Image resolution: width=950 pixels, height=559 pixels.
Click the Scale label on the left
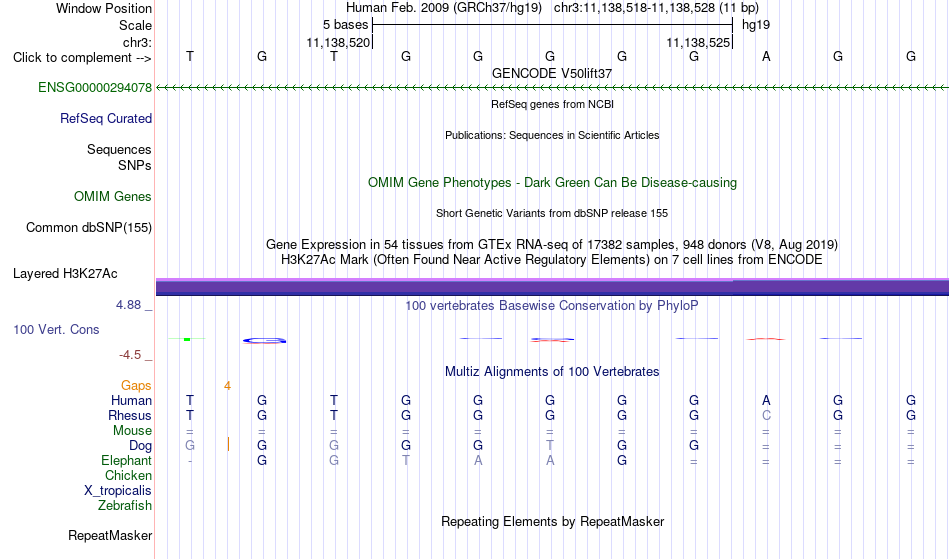(x=135, y=25)
